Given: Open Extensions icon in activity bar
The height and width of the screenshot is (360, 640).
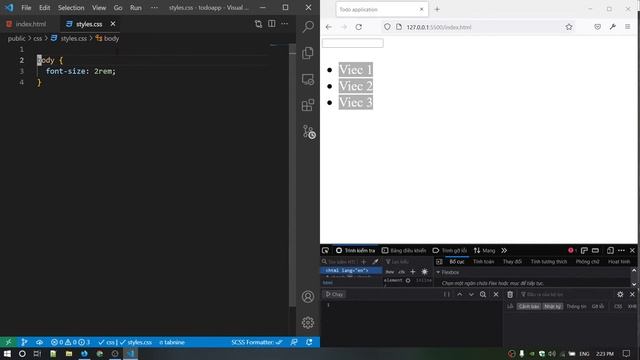Looking at the screenshot, I should click(x=308, y=105).
